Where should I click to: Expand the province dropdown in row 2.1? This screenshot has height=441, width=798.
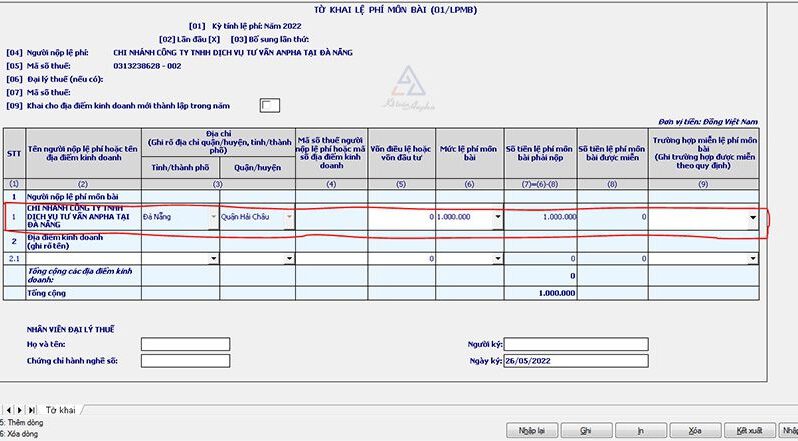pyautogui.click(x=214, y=259)
